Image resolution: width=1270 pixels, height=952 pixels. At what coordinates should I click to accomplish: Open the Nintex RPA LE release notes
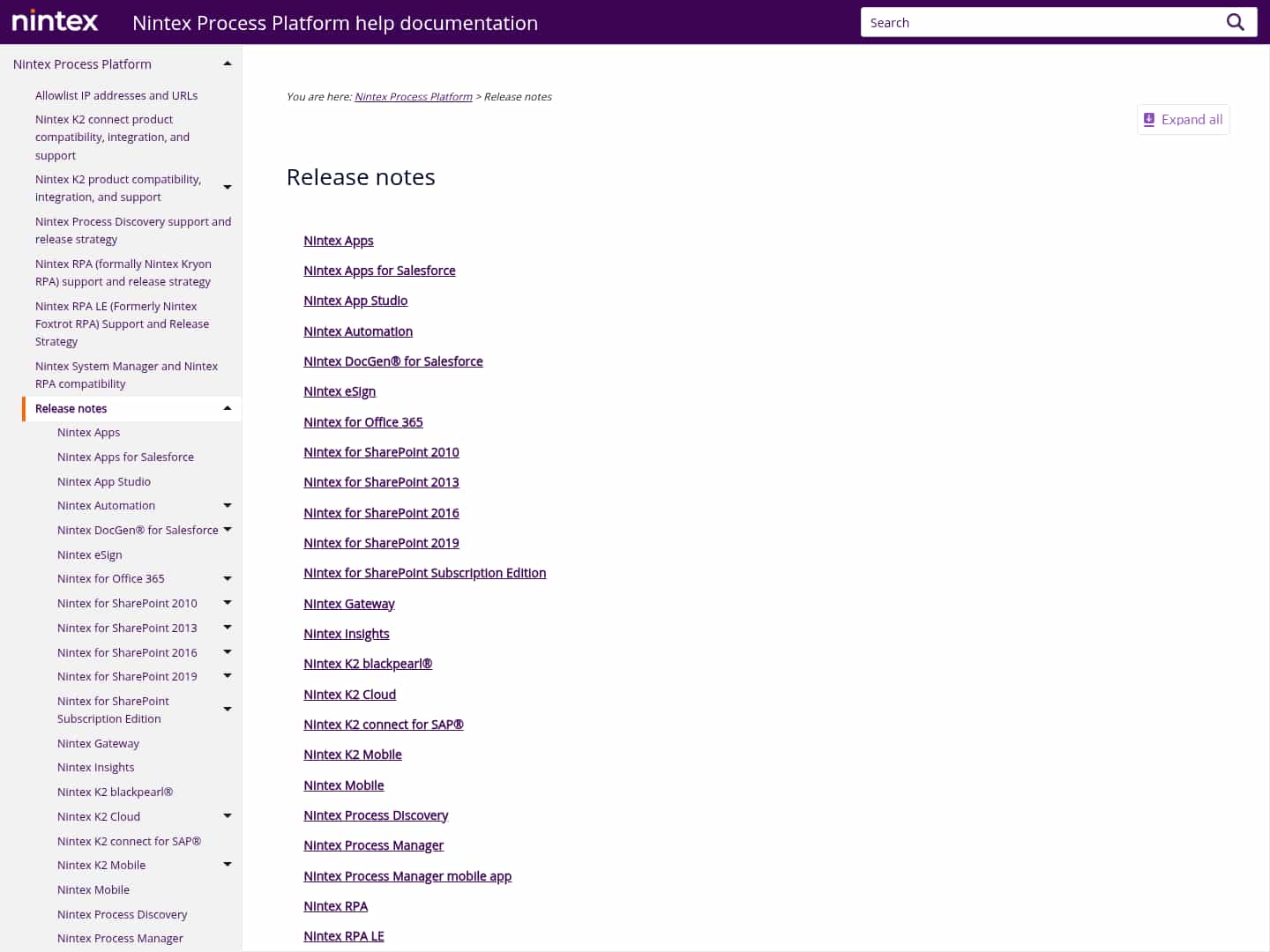tap(344, 935)
